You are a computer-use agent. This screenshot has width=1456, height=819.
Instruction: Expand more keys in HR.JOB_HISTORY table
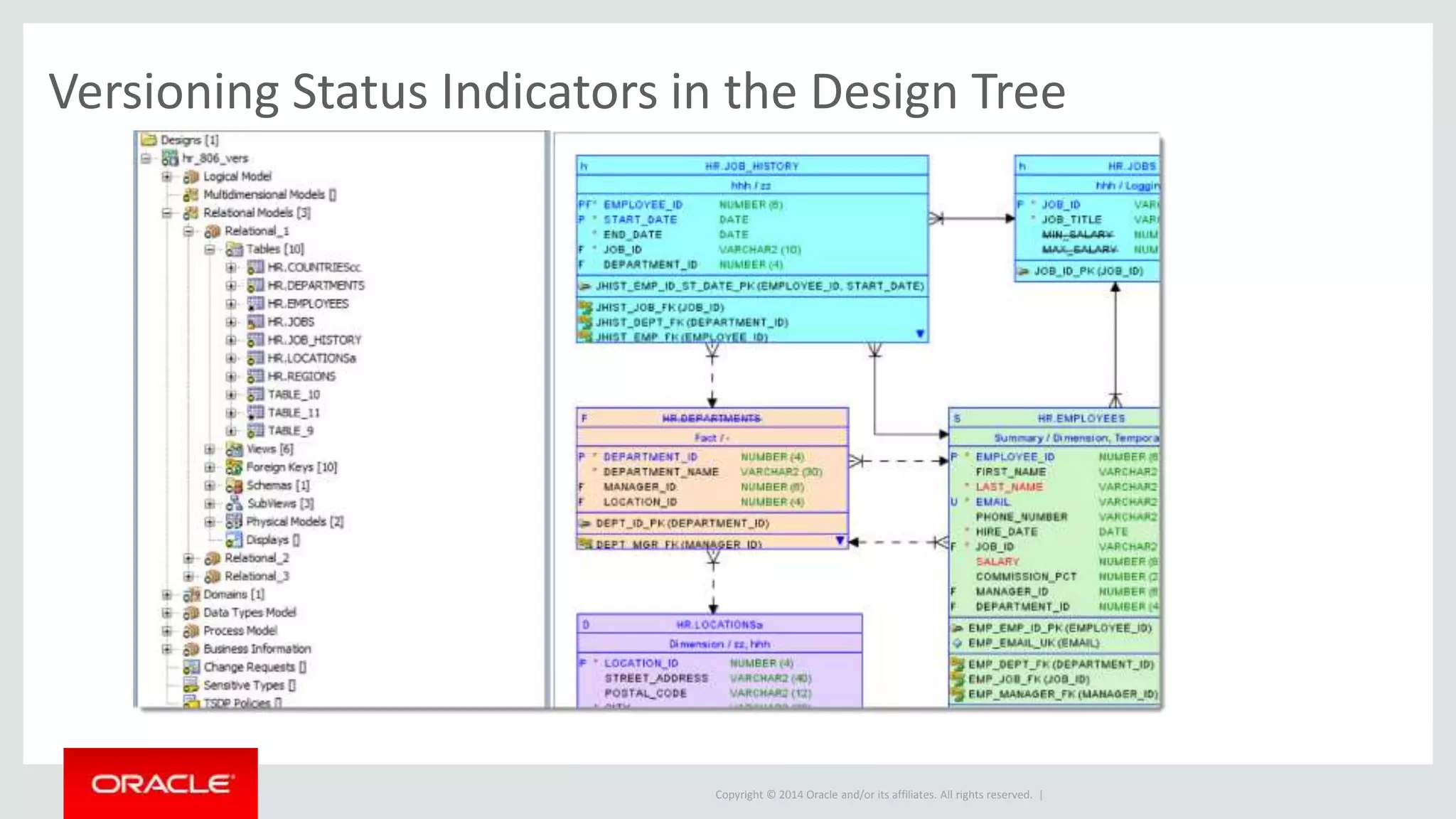click(x=920, y=333)
